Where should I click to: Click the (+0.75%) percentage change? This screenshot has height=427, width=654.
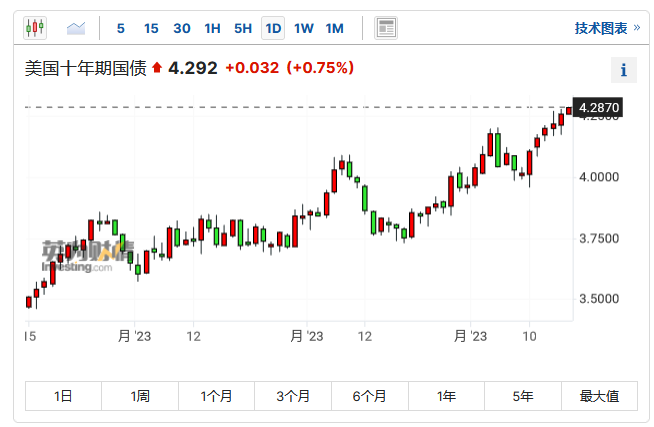click(x=320, y=68)
